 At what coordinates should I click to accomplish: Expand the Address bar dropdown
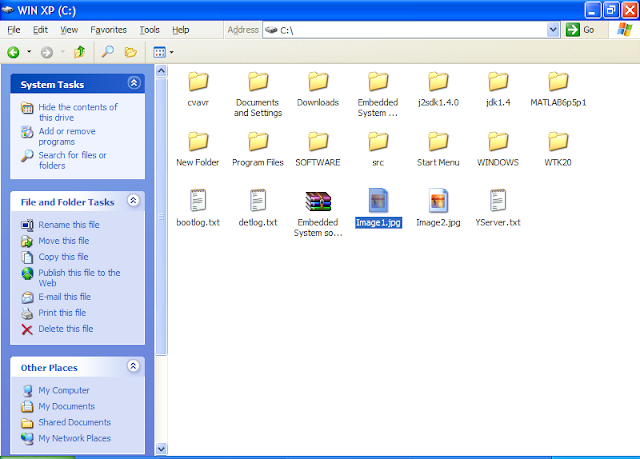[553, 30]
